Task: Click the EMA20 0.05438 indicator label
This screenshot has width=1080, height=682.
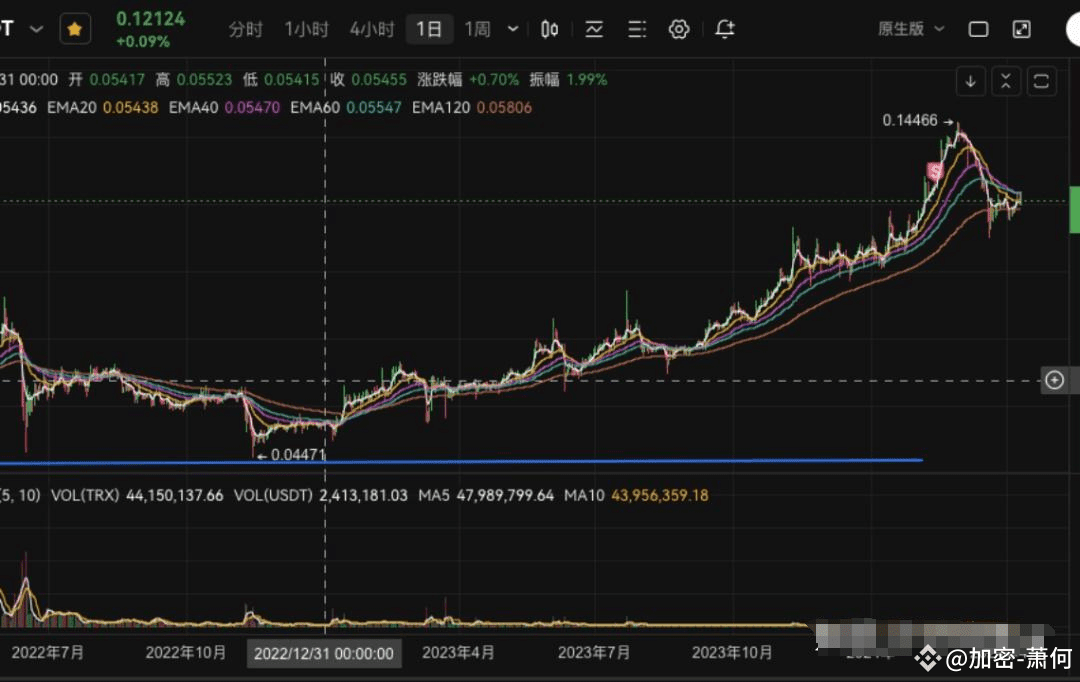Action: [103, 107]
